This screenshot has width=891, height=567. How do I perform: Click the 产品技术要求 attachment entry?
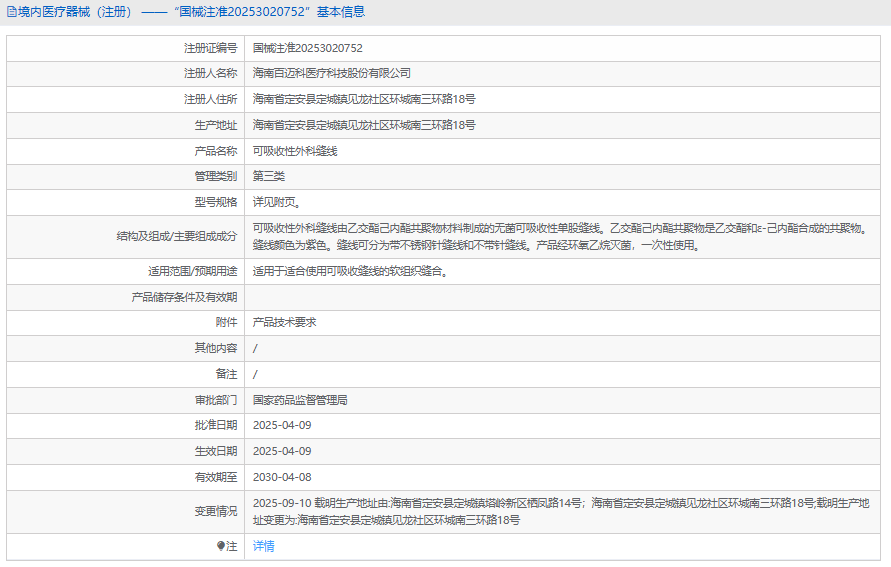284,322
